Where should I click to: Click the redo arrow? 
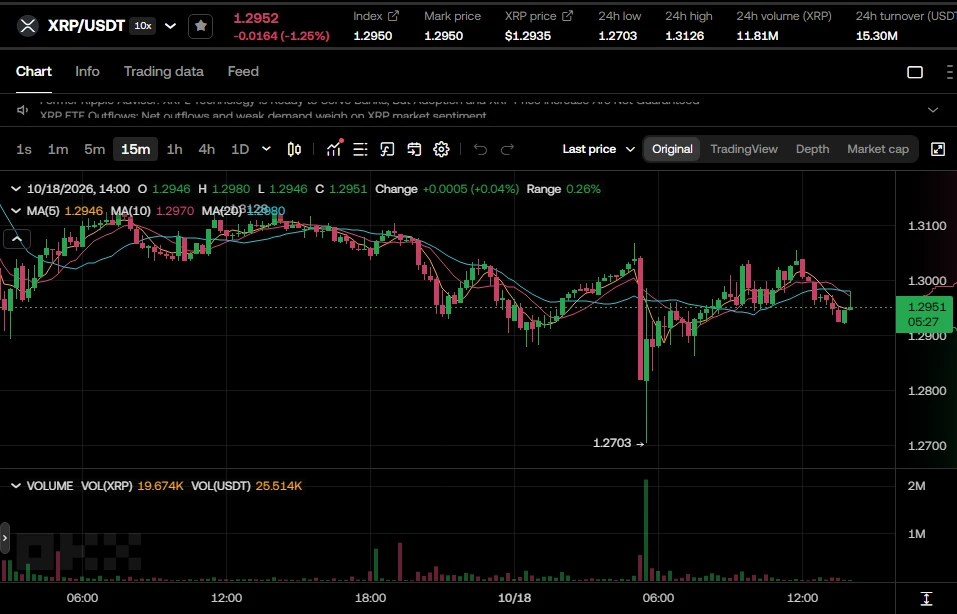[507, 149]
